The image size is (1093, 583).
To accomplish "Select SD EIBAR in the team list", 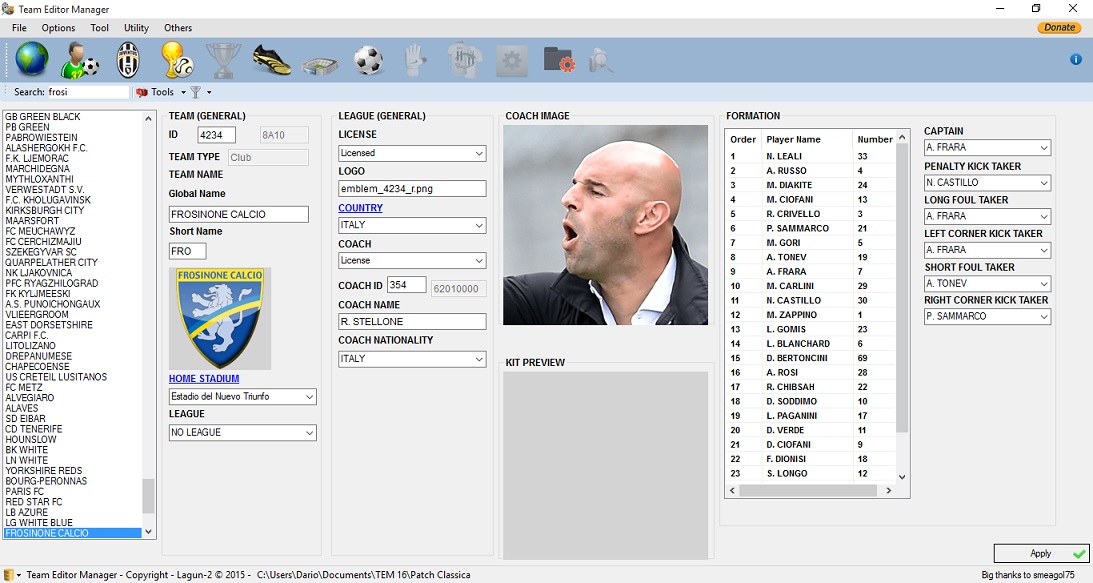I will [x=72, y=419].
